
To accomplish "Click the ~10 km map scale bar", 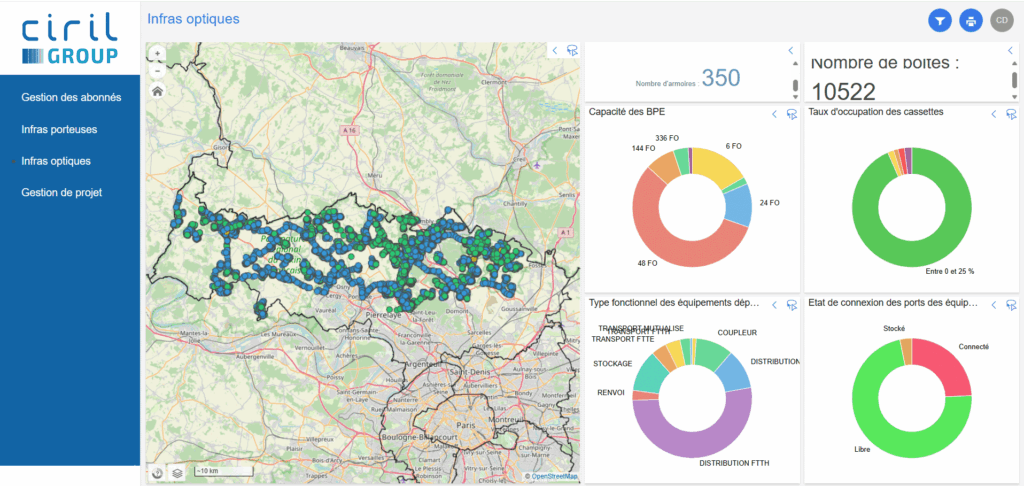I will pyautogui.click(x=223, y=472).
